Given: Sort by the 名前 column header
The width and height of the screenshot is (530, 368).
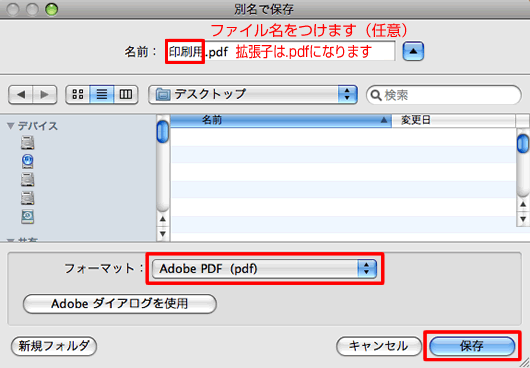Looking at the screenshot, I should click(x=281, y=120).
